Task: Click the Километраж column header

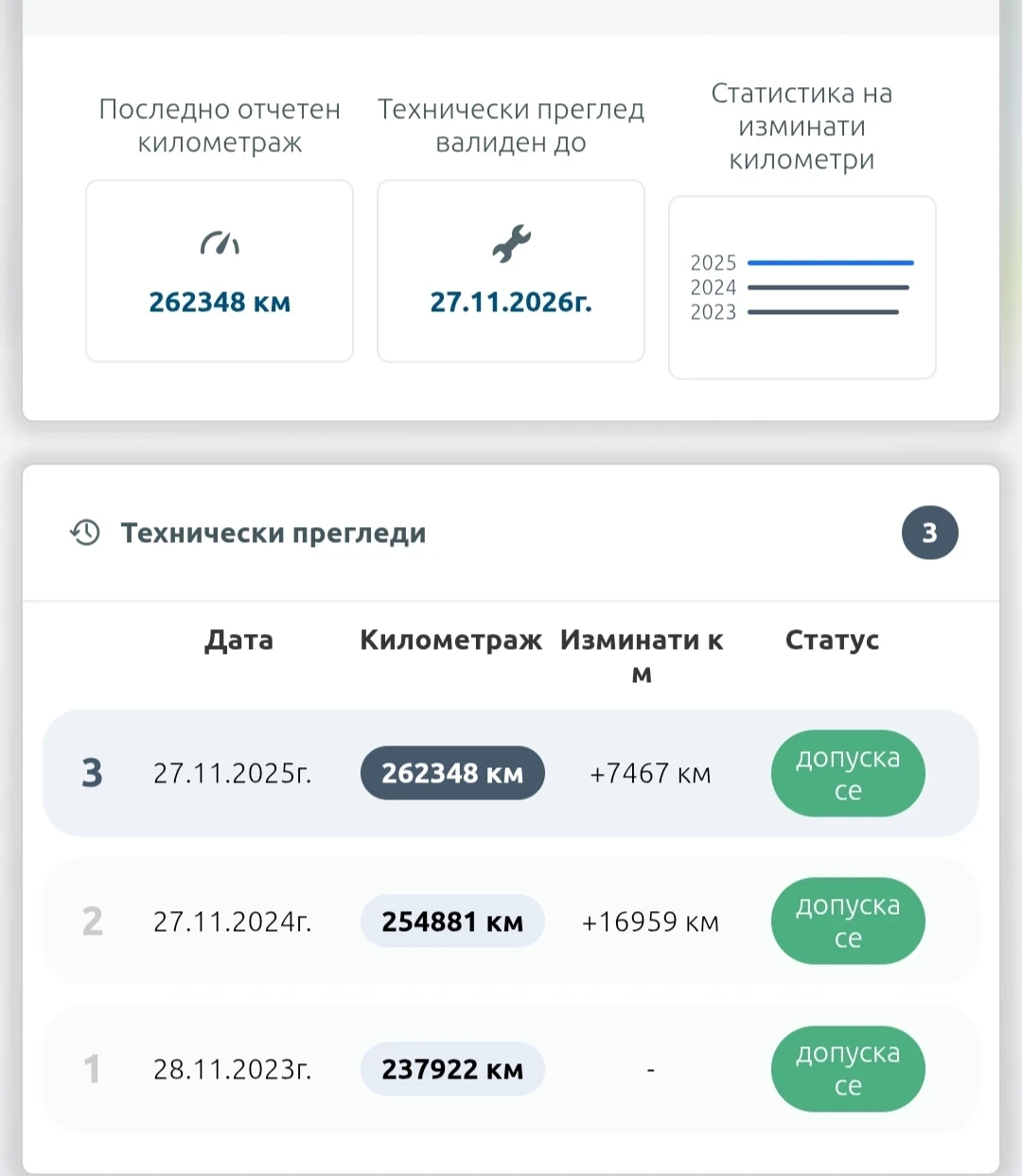Action: tap(450, 641)
